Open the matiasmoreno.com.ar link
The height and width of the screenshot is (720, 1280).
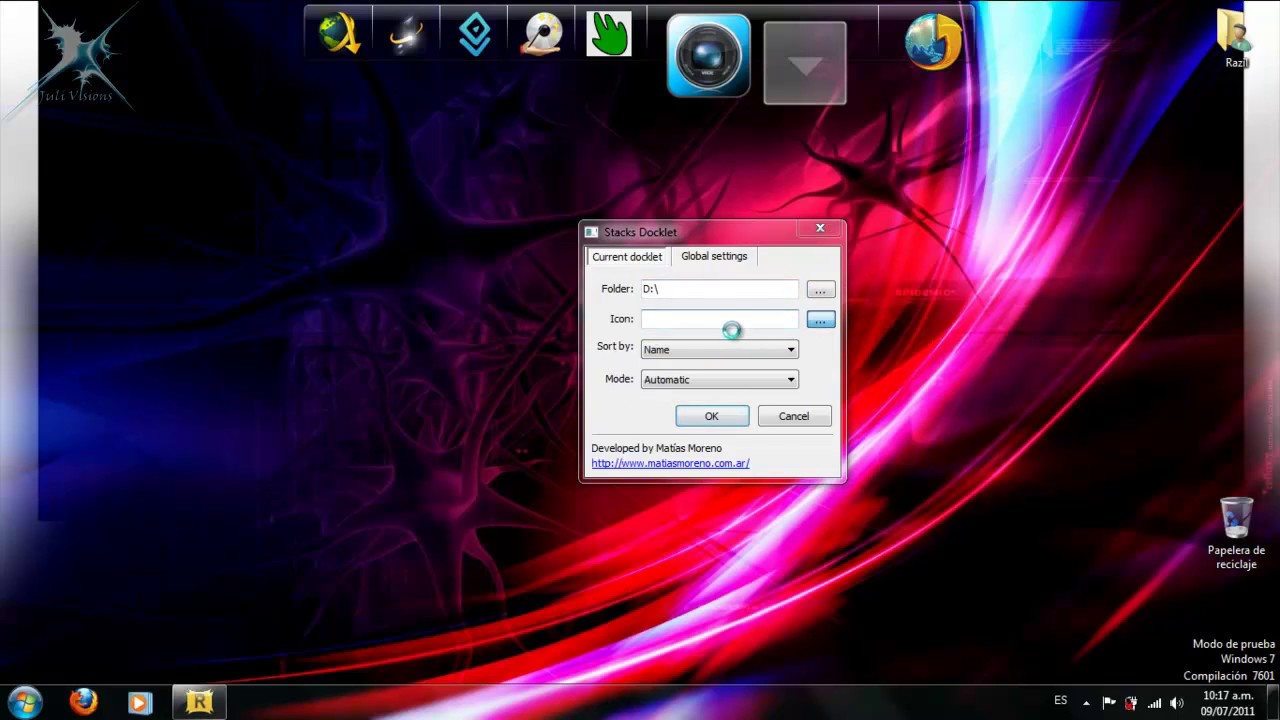[670, 463]
